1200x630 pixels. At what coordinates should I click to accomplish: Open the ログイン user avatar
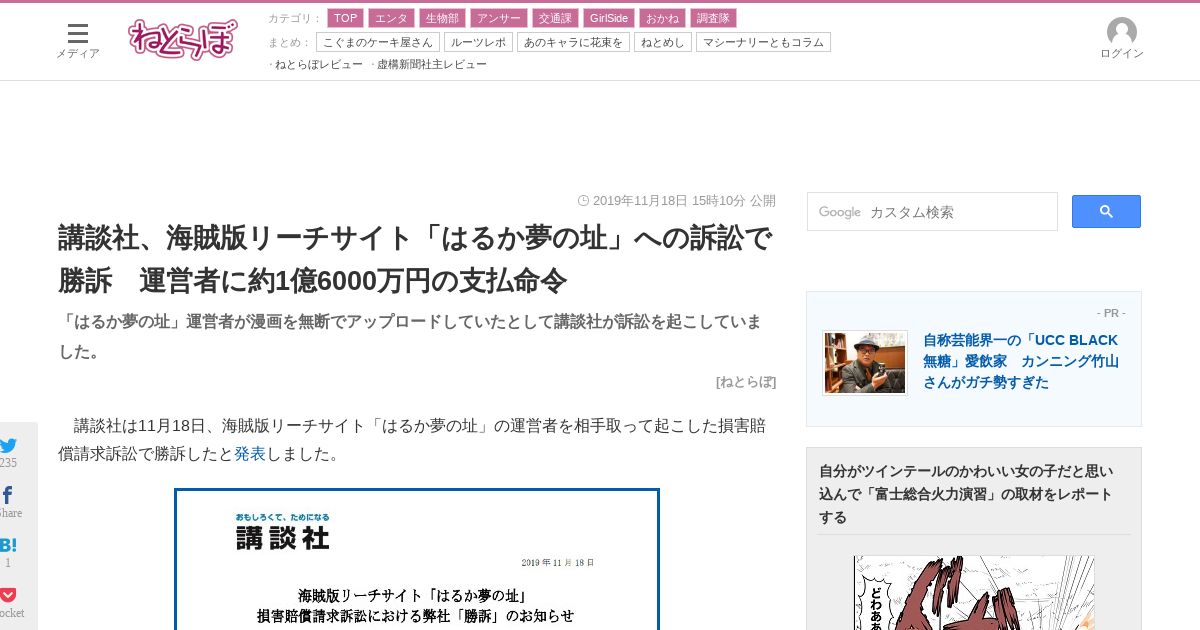(x=1121, y=39)
